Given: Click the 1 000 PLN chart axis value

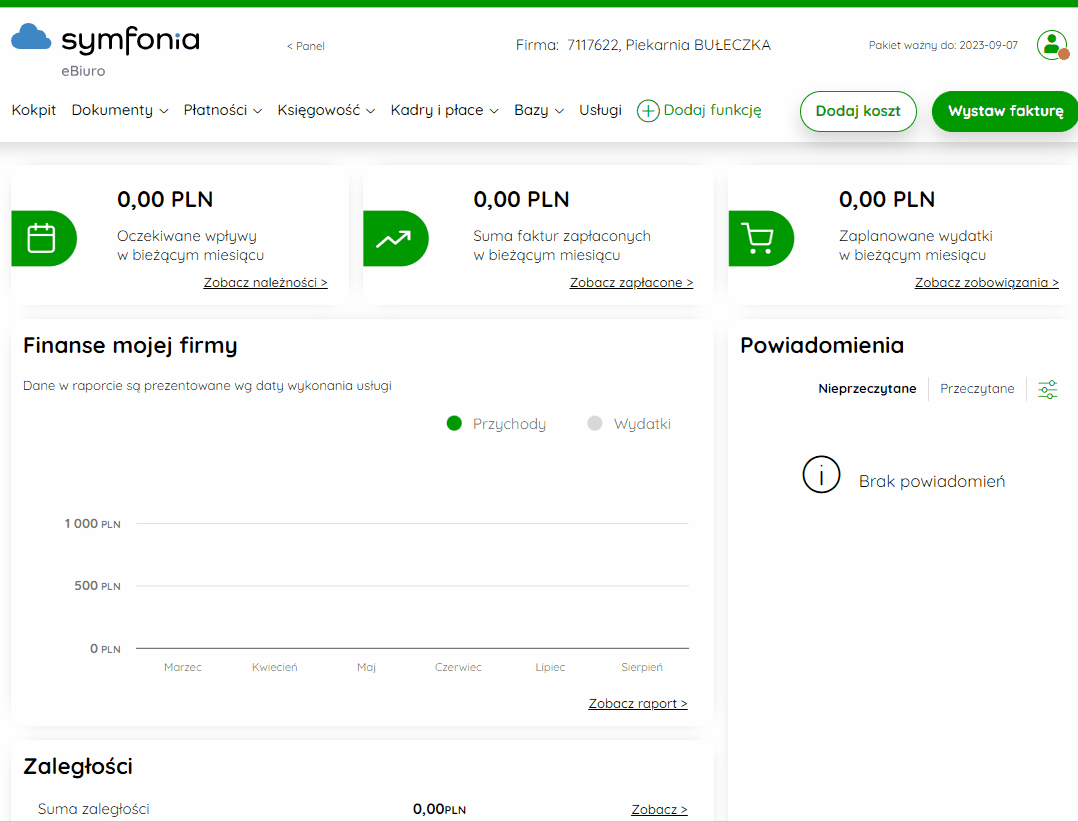Looking at the screenshot, I should [92, 524].
